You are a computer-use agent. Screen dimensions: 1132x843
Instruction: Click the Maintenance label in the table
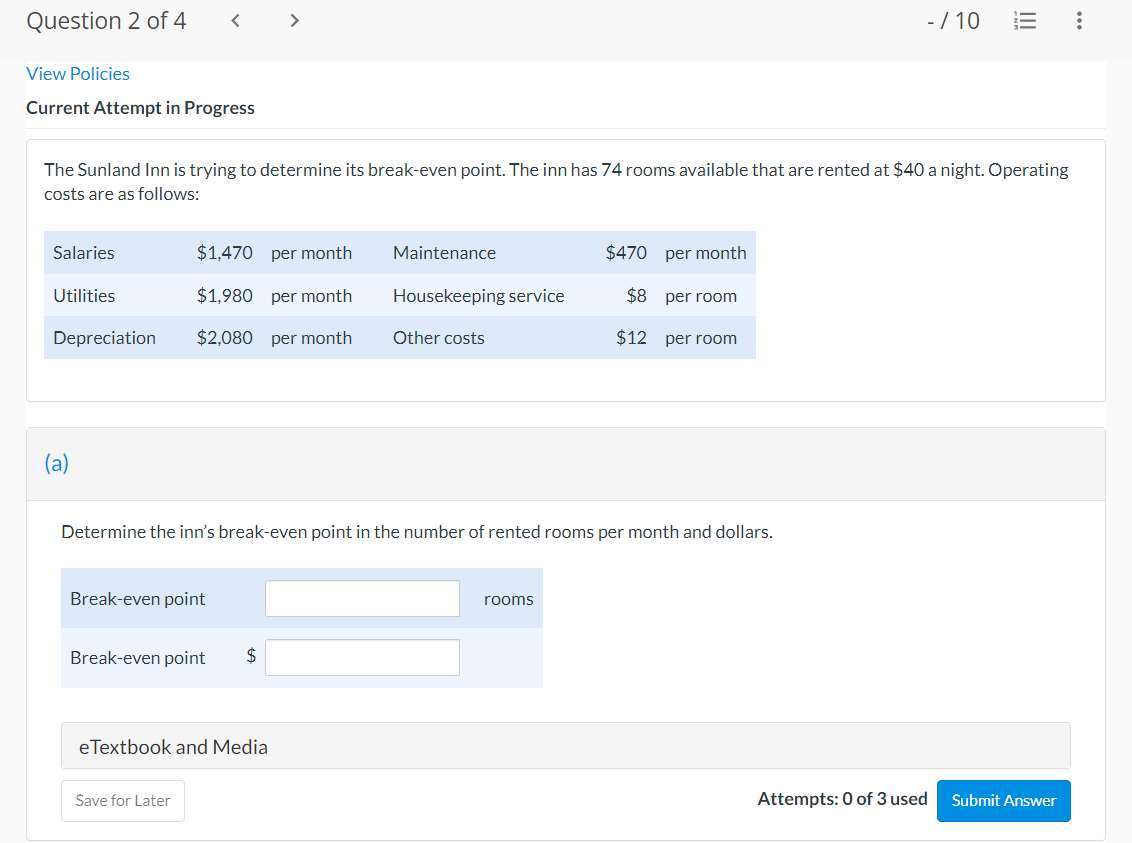click(444, 253)
